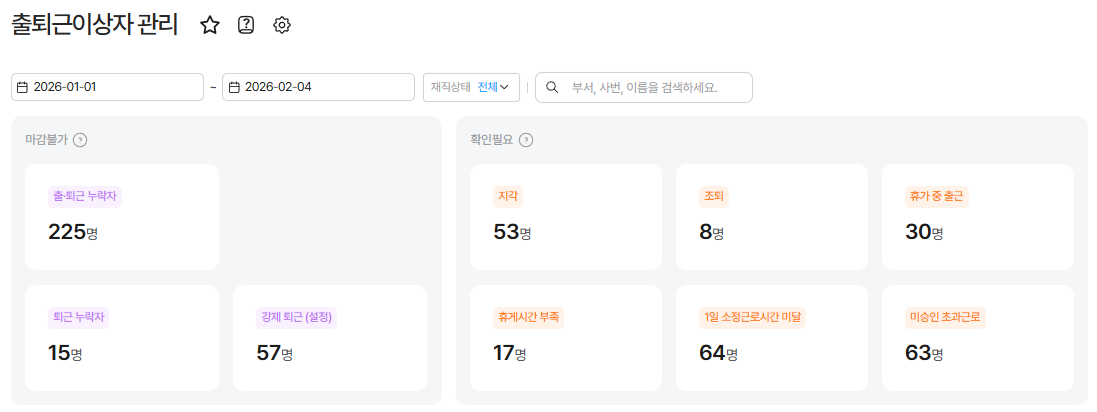The width and height of the screenshot is (1097, 412).
Task: Click the end date calendar icon
Action: (234, 87)
